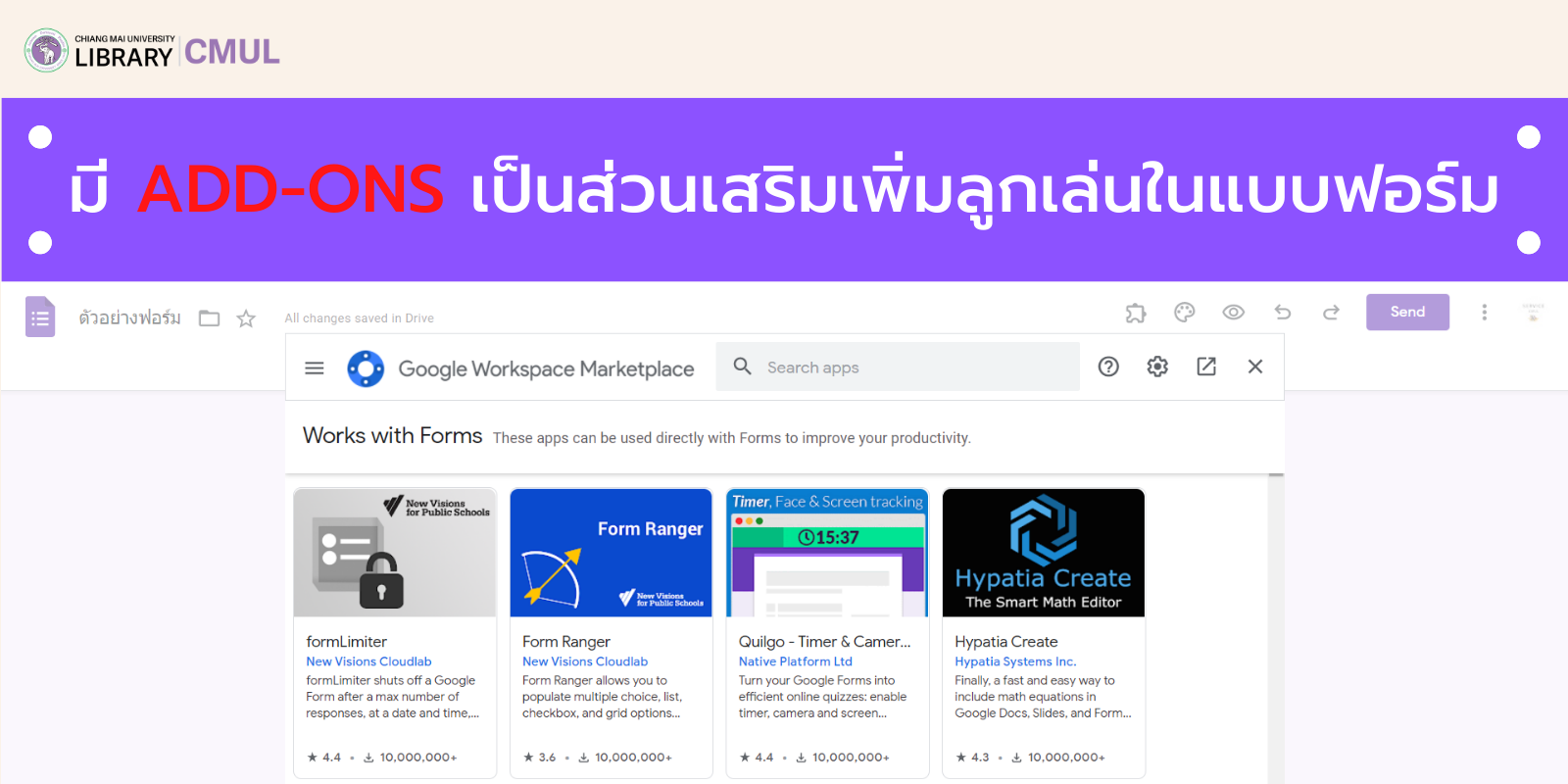Preview the form with eye icon

pos(1233,313)
